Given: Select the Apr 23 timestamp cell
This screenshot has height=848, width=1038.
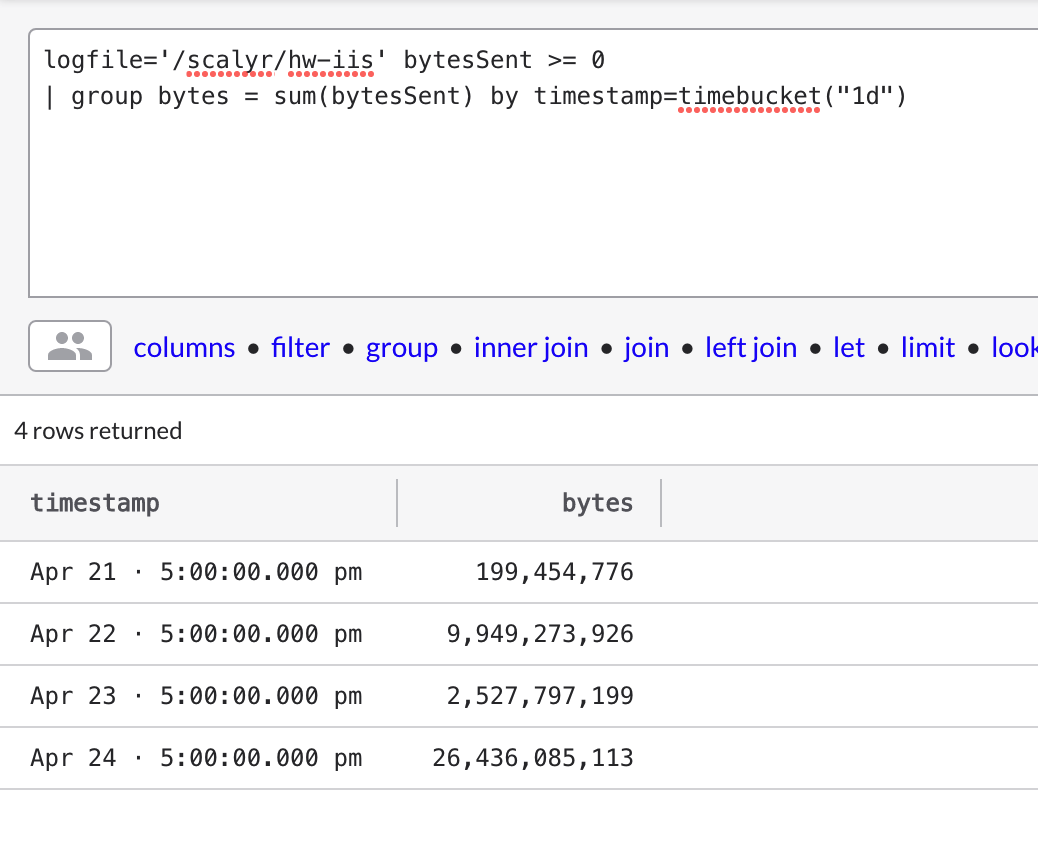Looking at the screenshot, I should pos(196,696).
